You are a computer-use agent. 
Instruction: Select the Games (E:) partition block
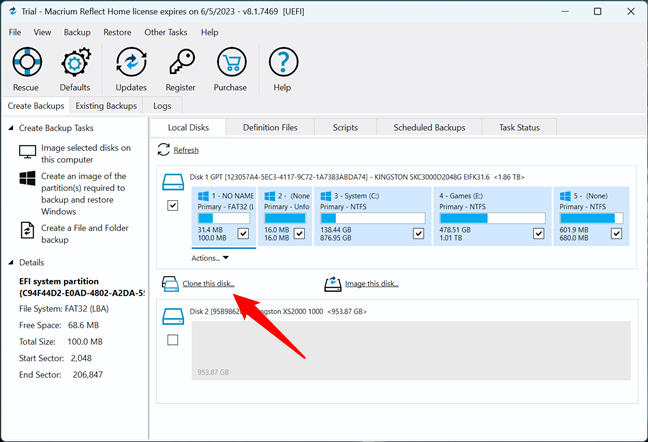click(492, 216)
